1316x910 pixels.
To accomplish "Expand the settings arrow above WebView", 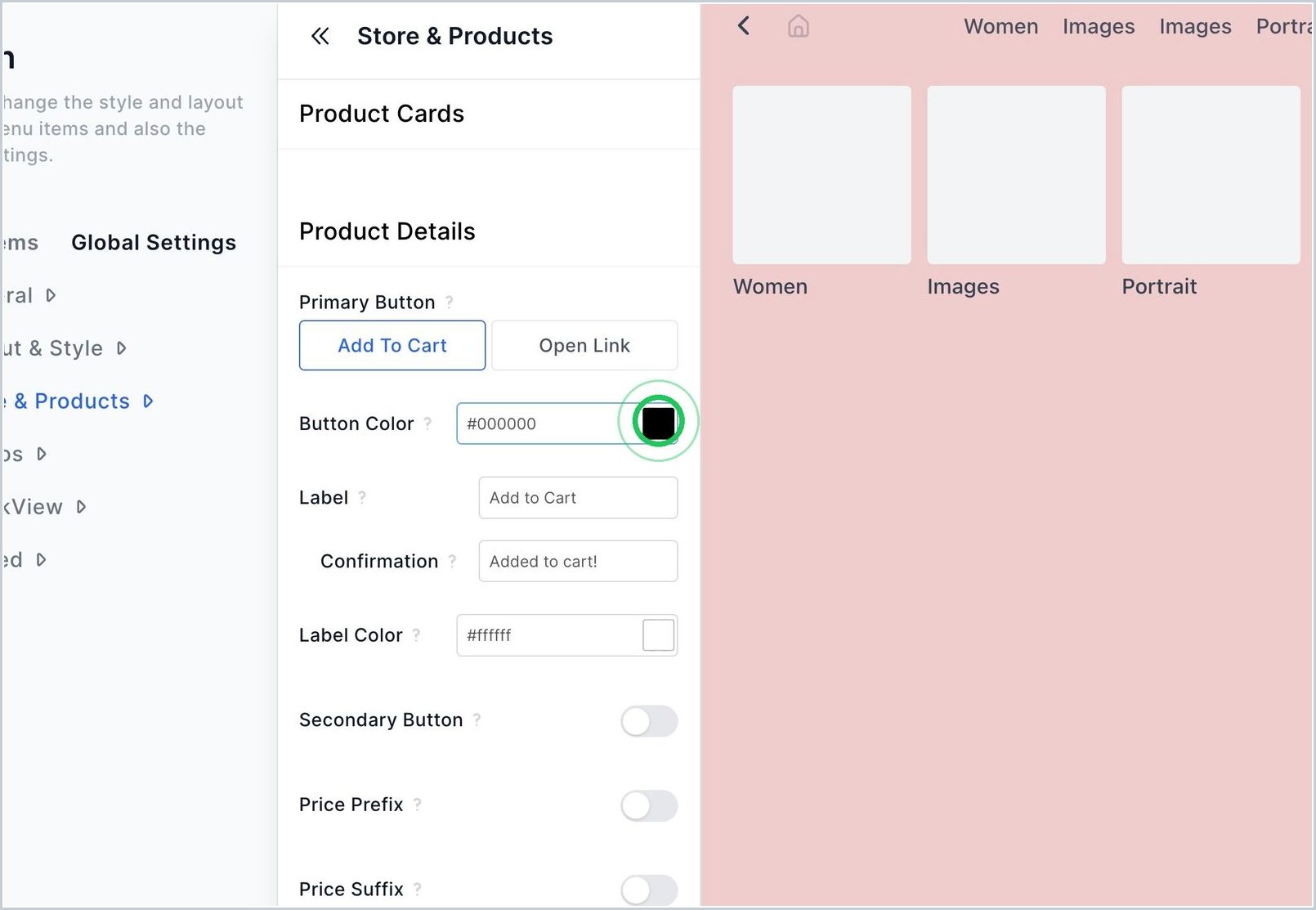I will tap(41, 454).
